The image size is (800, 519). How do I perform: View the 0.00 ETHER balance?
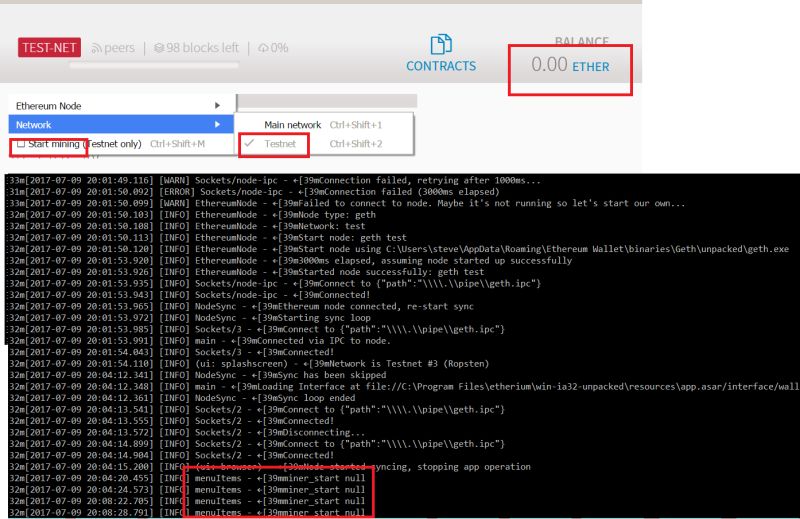click(570, 65)
